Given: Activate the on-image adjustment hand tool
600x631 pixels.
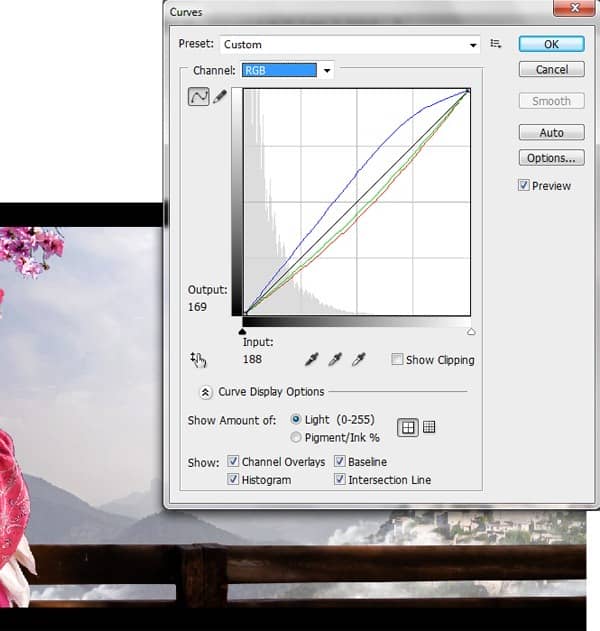Looking at the screenshot, I should point(198,359).
